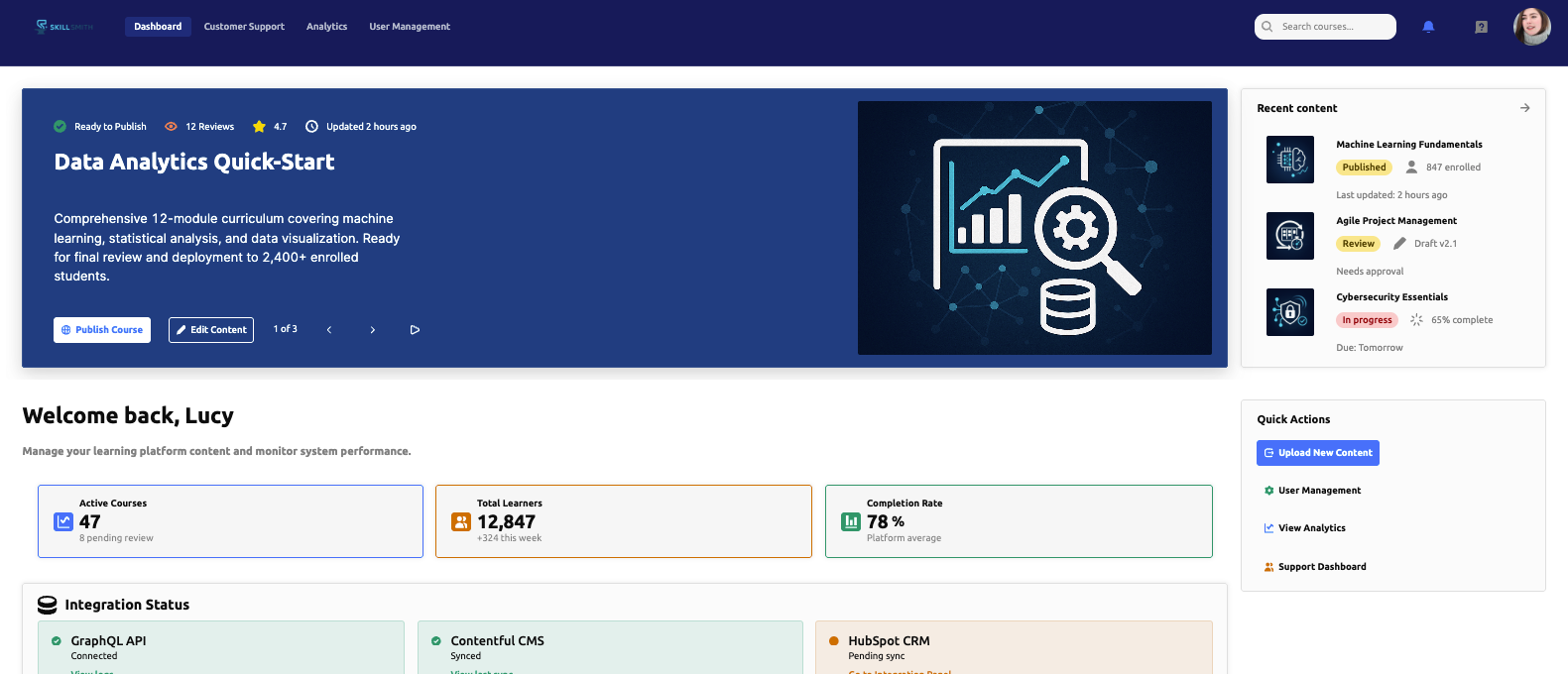
Task: Click the 12 Reviews label
Action: coord(209,127)
